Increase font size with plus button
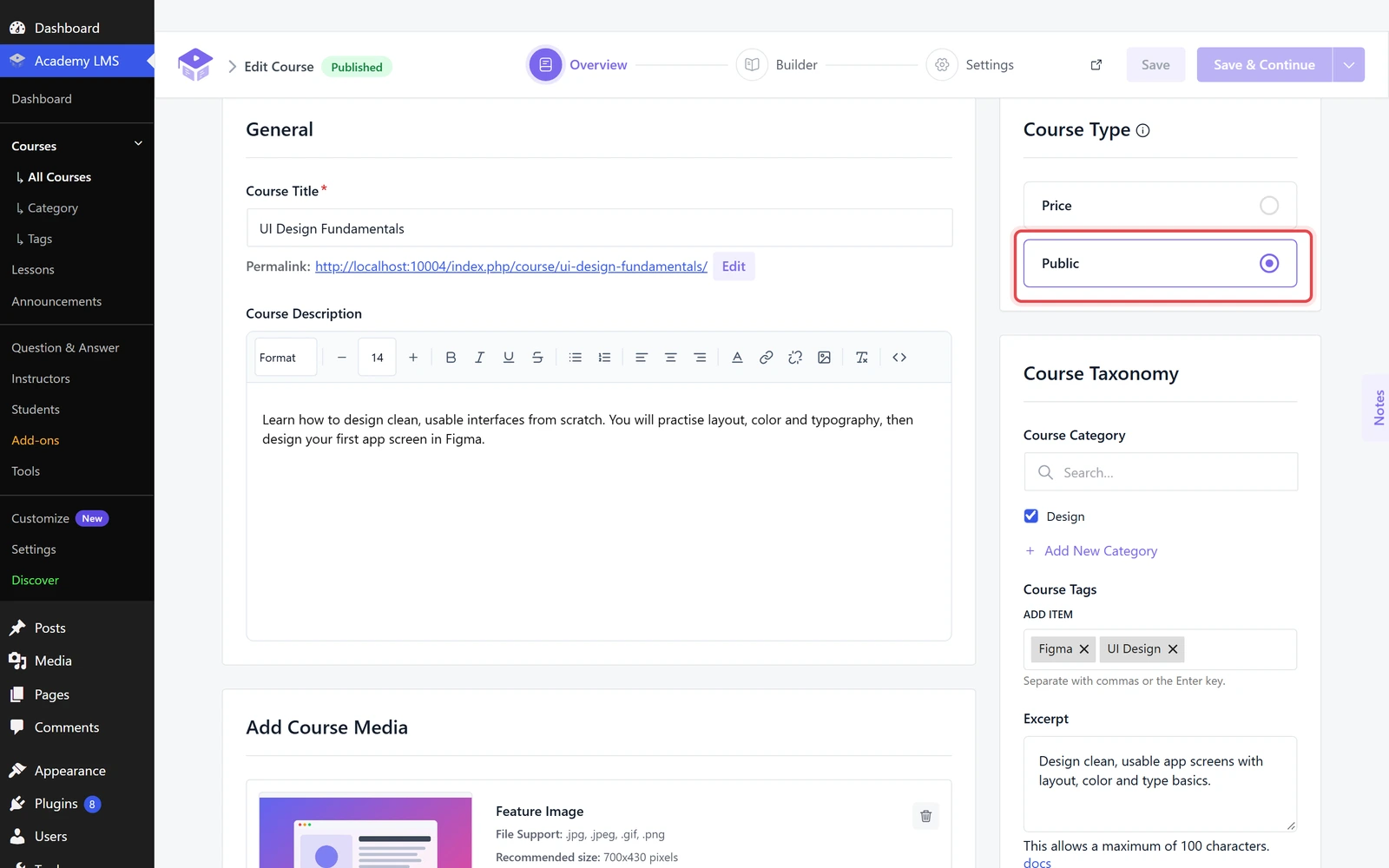Viewport: 1389px width, 868px height. [x=413, y=358]
